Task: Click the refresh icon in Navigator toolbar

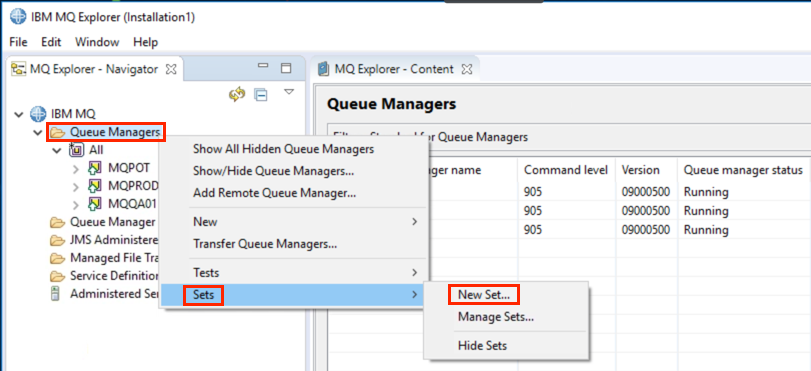Action: (237, 94)
